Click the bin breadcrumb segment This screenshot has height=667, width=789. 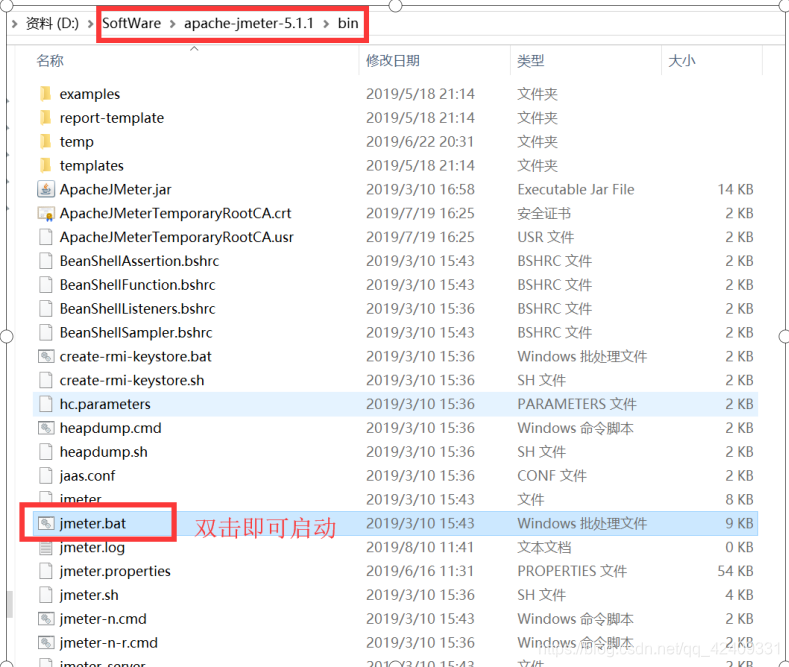(x=348, y=23)
